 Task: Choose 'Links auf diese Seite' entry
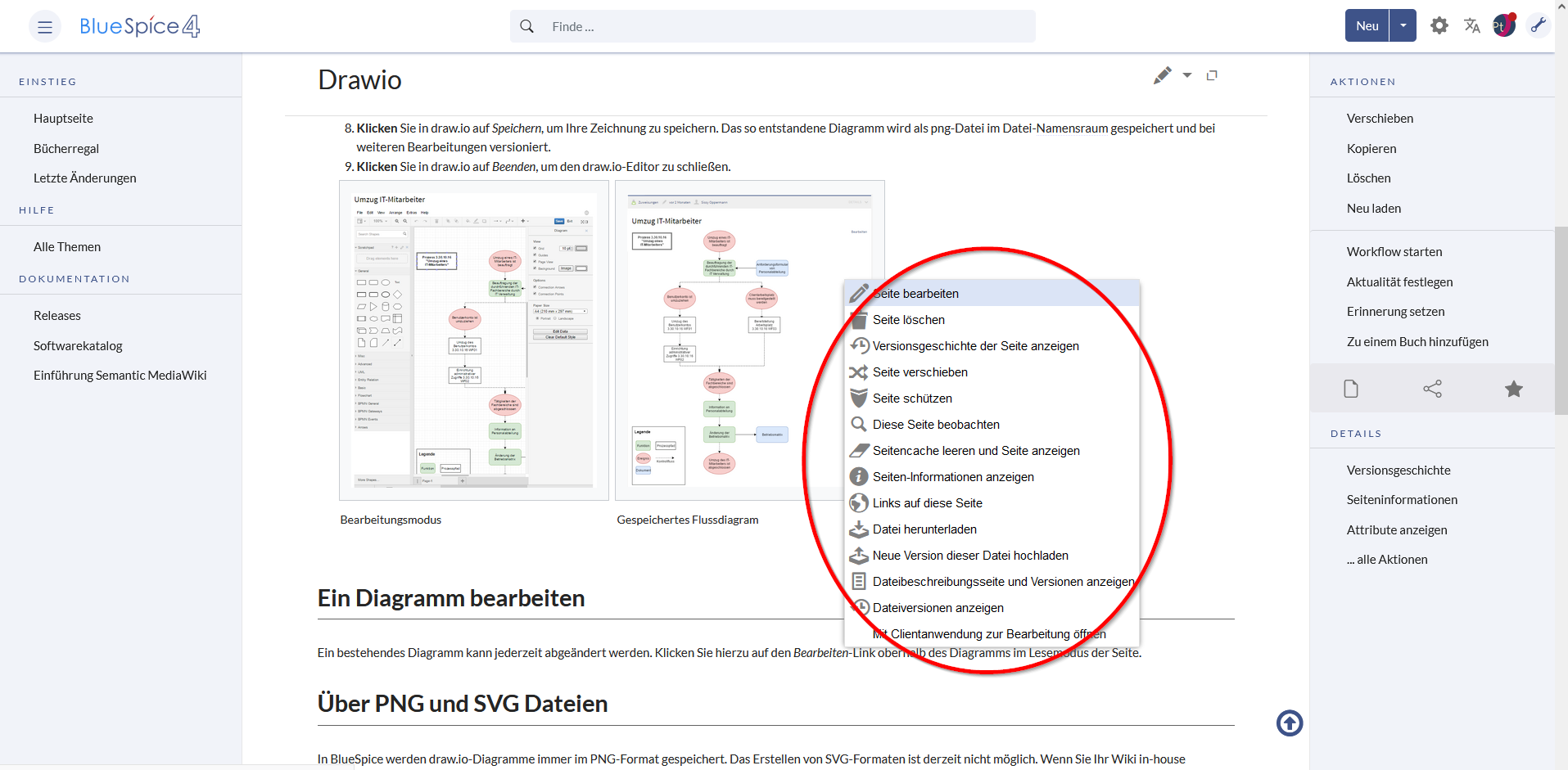click(x=992, y=503)
